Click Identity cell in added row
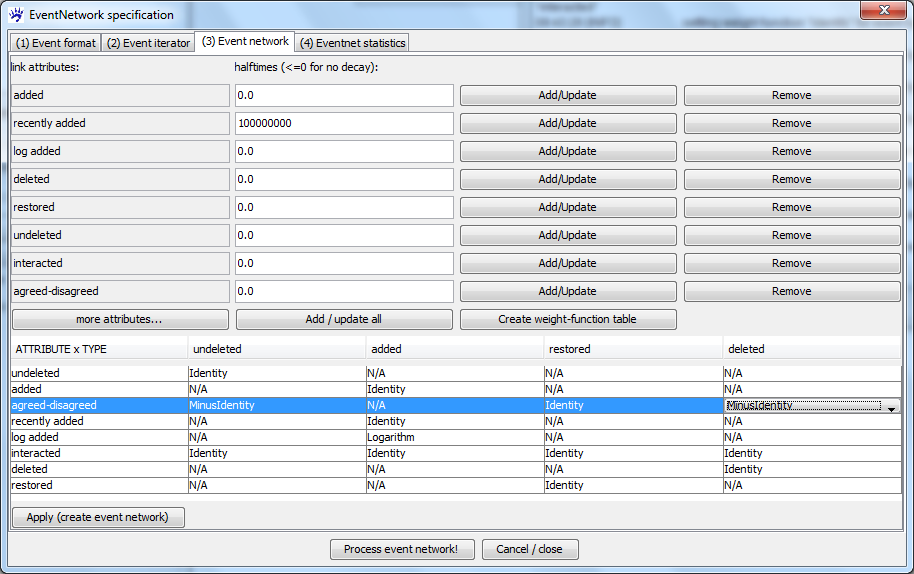Screen dimensions: 914x574 pos(455,389)
